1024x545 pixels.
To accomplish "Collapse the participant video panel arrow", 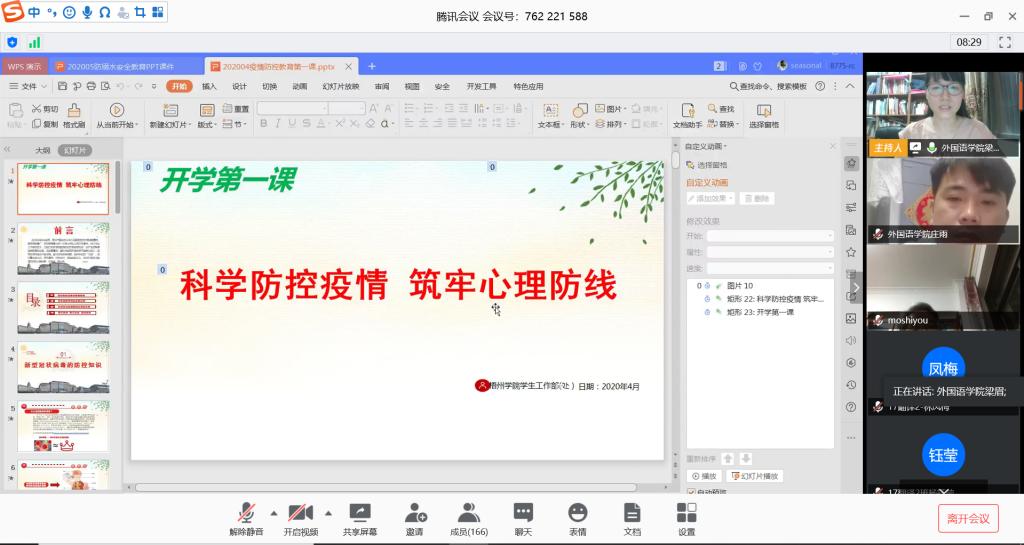I will 856,288.
